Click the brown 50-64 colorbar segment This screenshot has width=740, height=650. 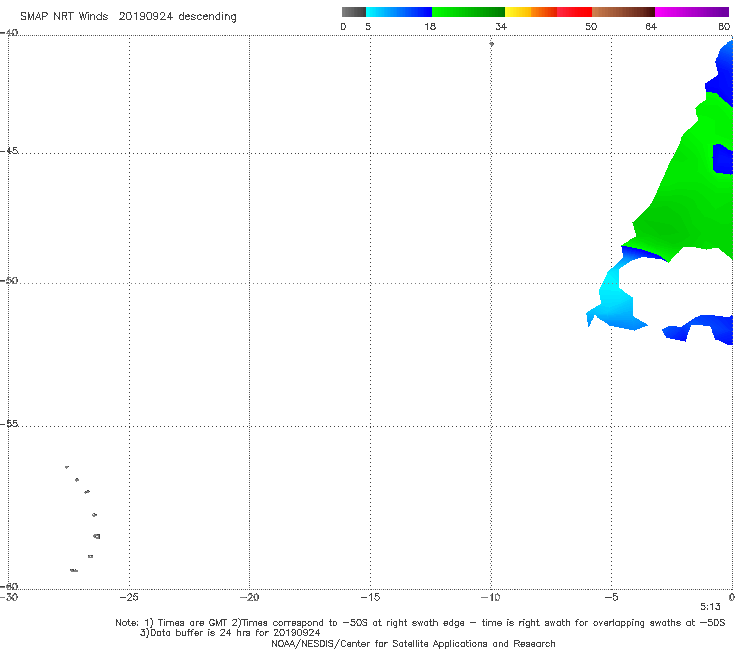[623, 12]
